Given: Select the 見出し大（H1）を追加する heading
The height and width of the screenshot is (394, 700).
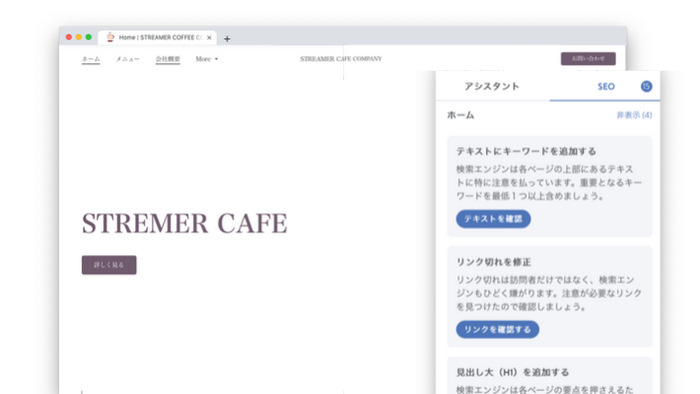Looking at the screenshot, I should [512, 372].
